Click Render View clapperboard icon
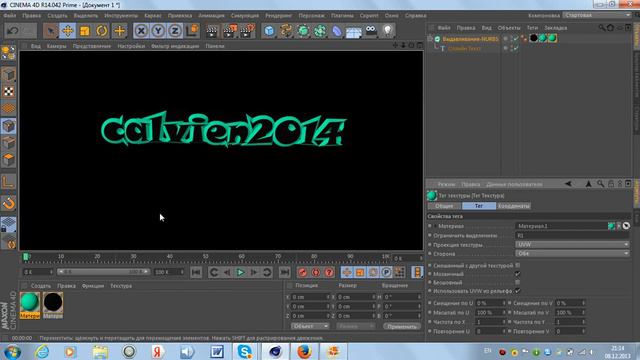640x360 pixels. pos(212,31)
